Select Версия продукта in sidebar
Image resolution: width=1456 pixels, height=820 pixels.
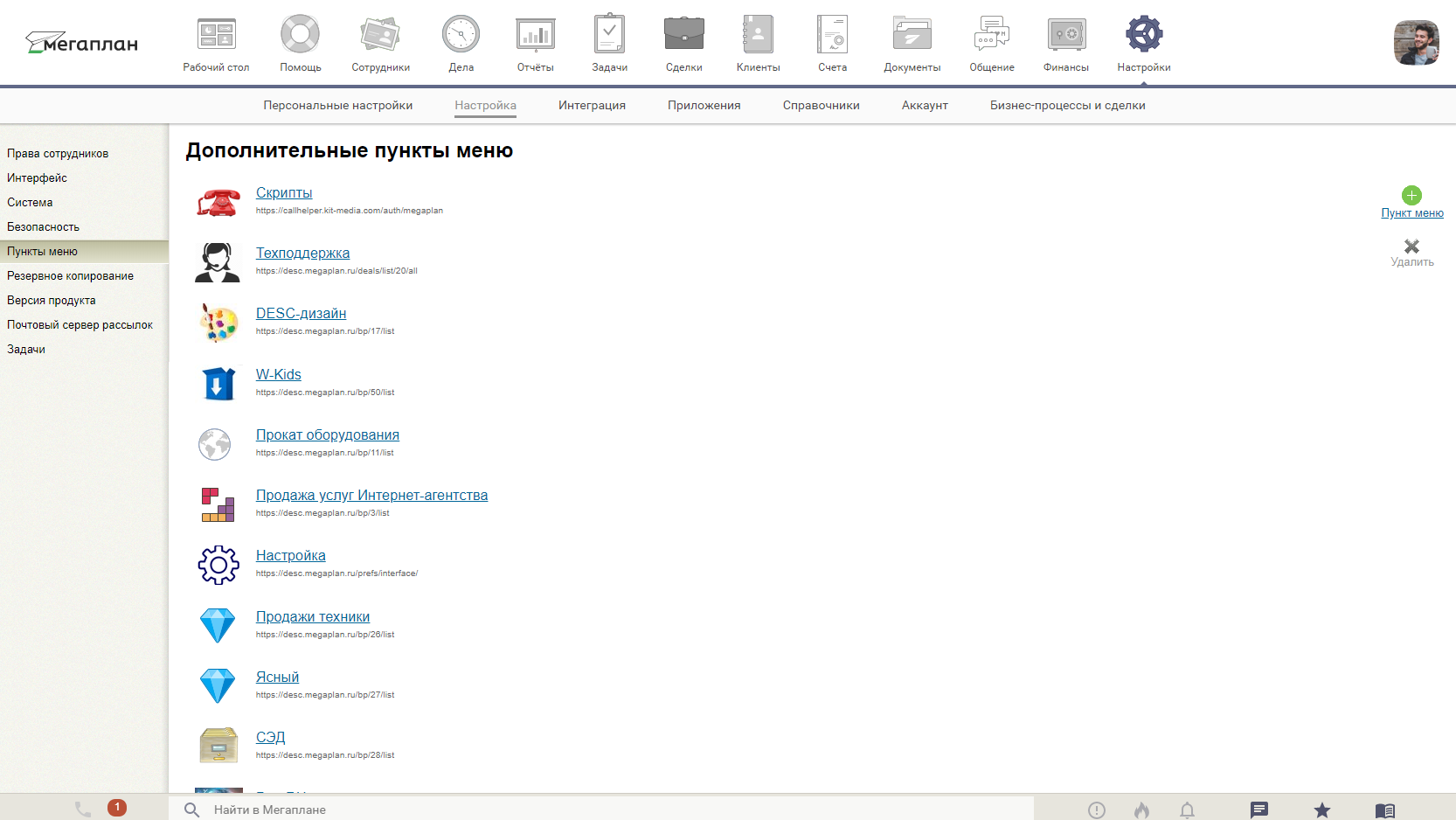click(x=84, y=301)
